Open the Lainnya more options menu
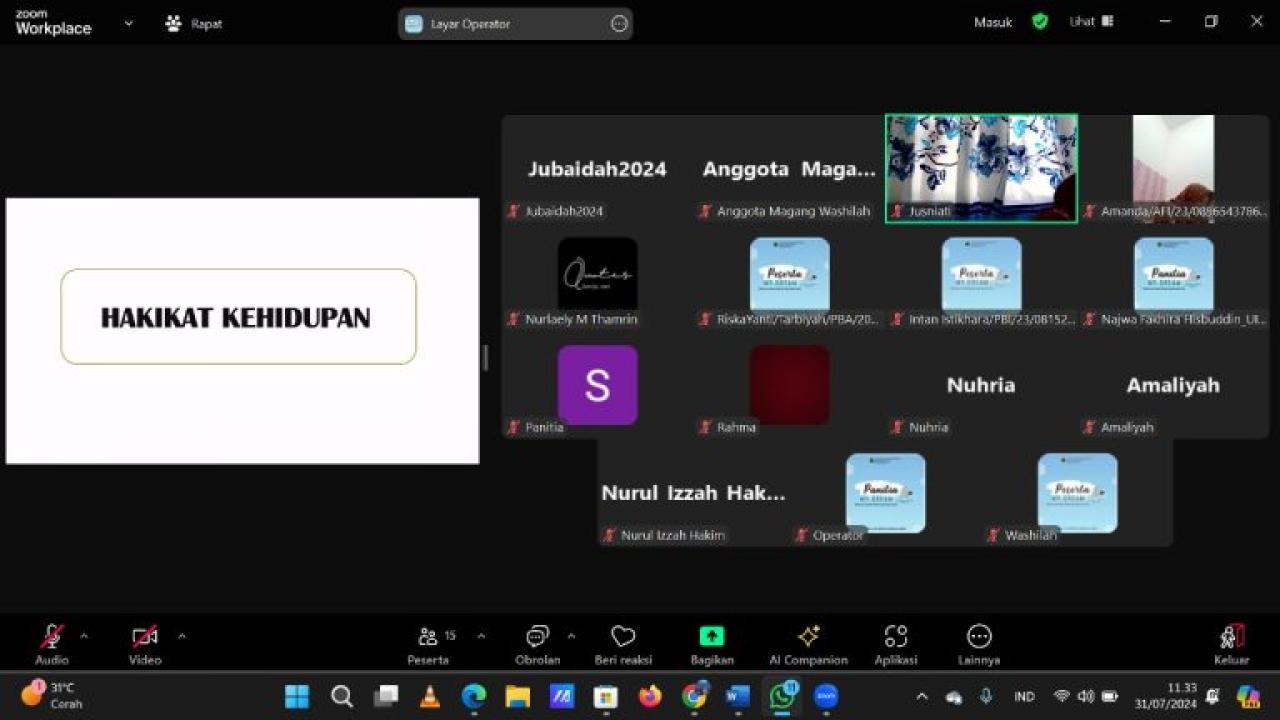The width and height of the screenshot is (1280, 720). click(x=979, y=644)
